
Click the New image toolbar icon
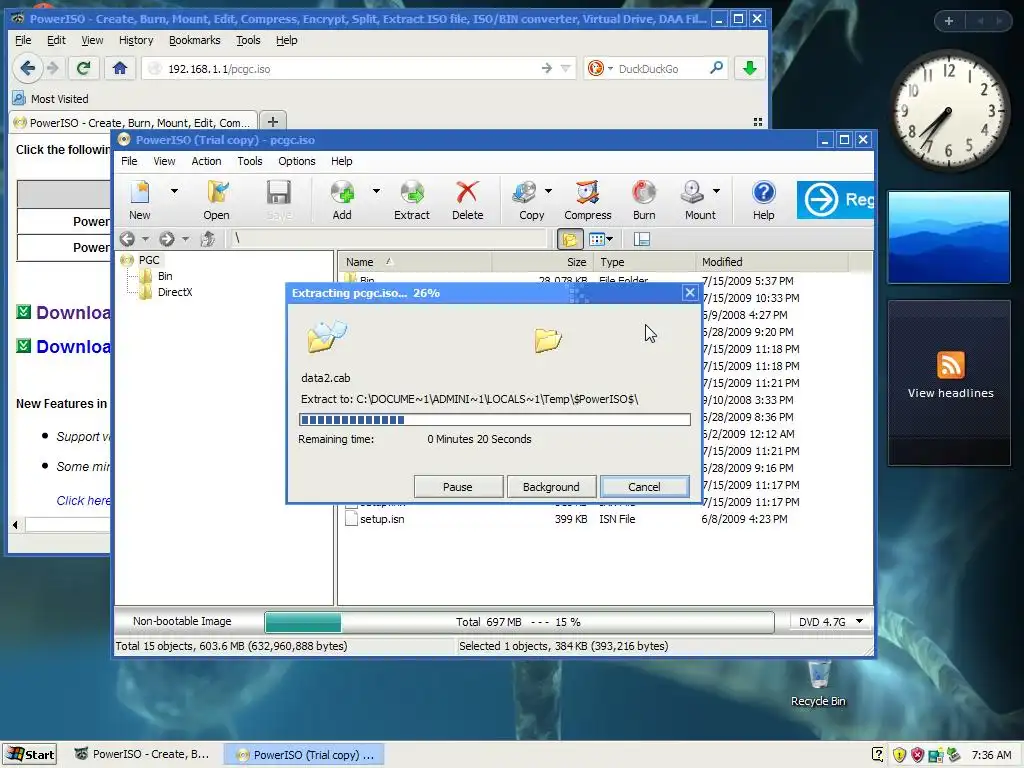(140, 200)
